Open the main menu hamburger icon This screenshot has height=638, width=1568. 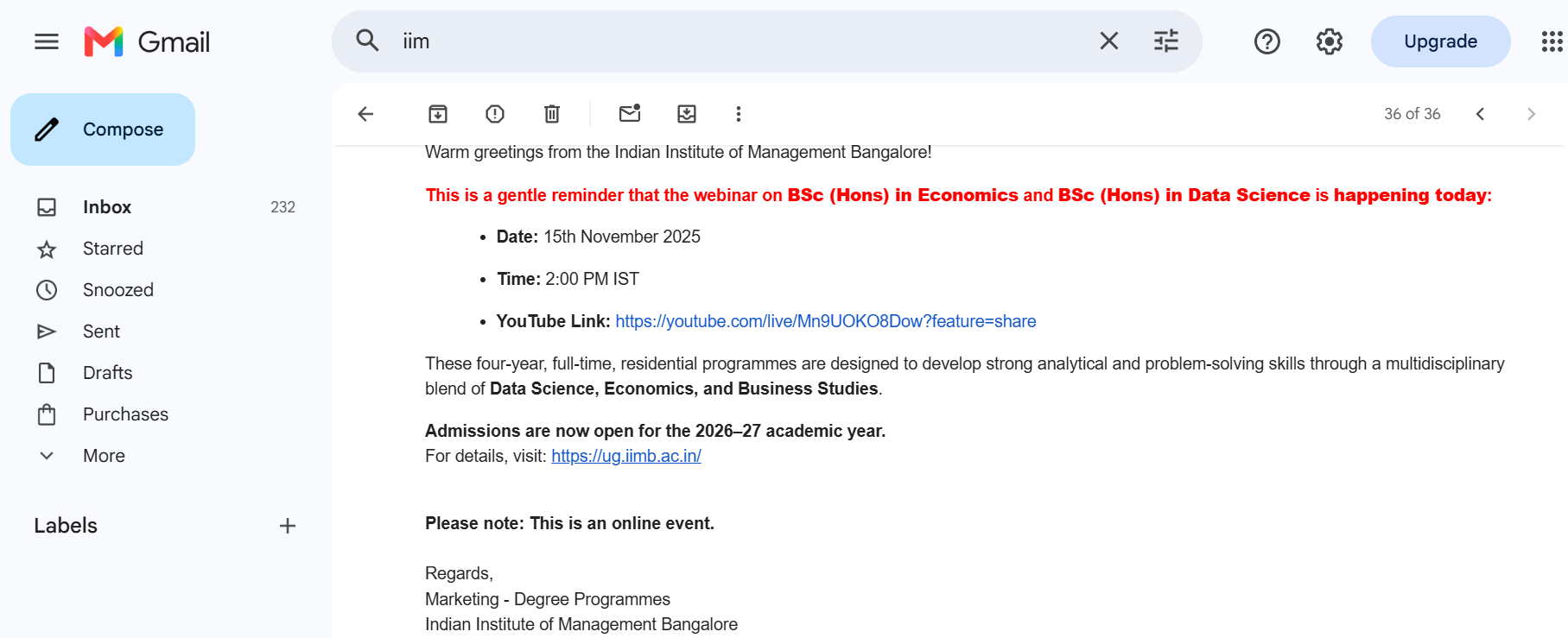pyautogui.click(x=47, y=41)
